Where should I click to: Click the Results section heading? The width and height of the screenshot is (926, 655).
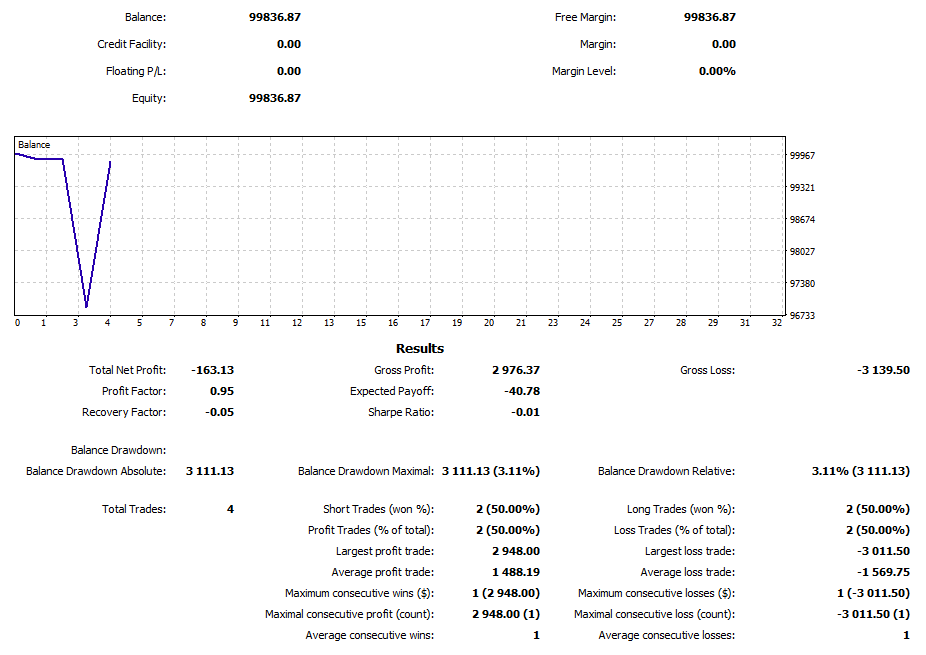point(420,349)
